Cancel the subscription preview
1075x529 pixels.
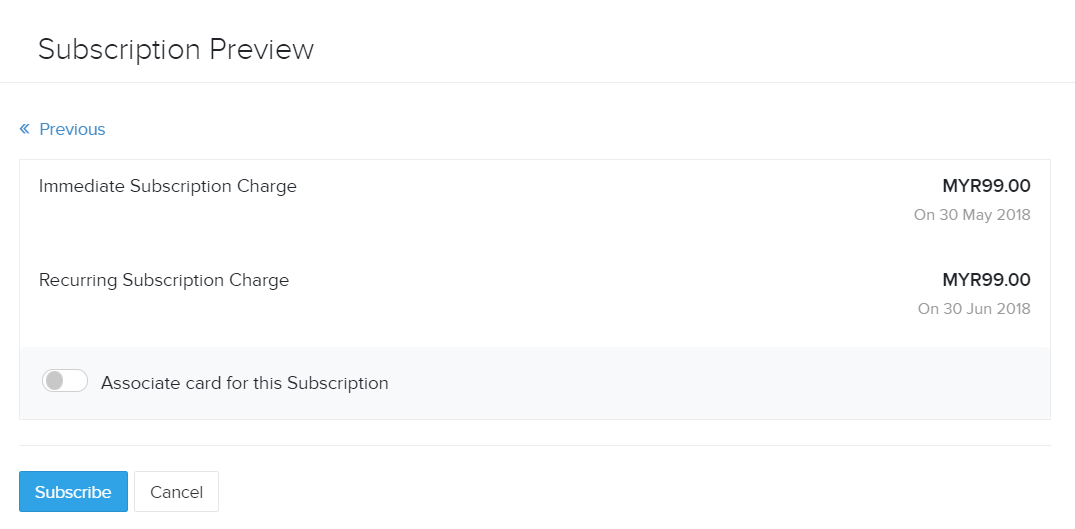coord(176,492)
